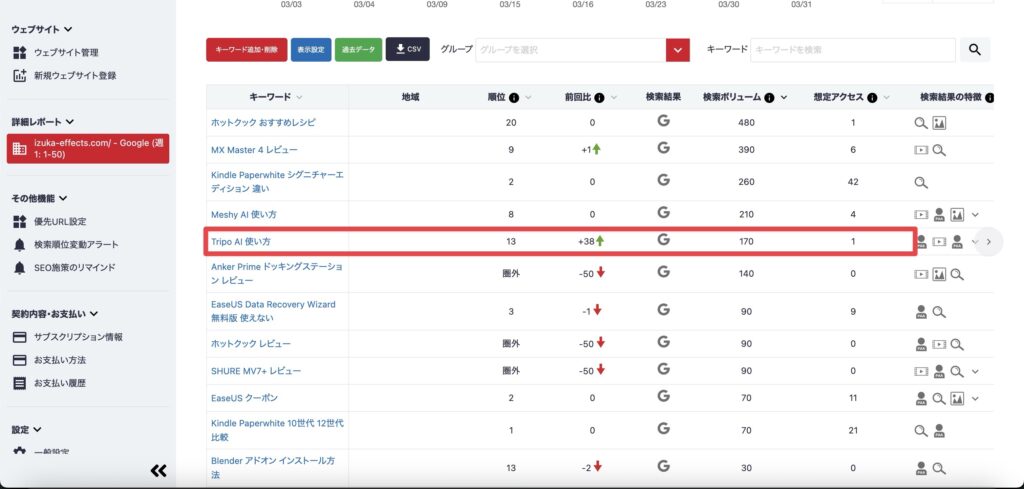Click the round next-arrow at table edge
1024x489 pixels.
(988, 241)
